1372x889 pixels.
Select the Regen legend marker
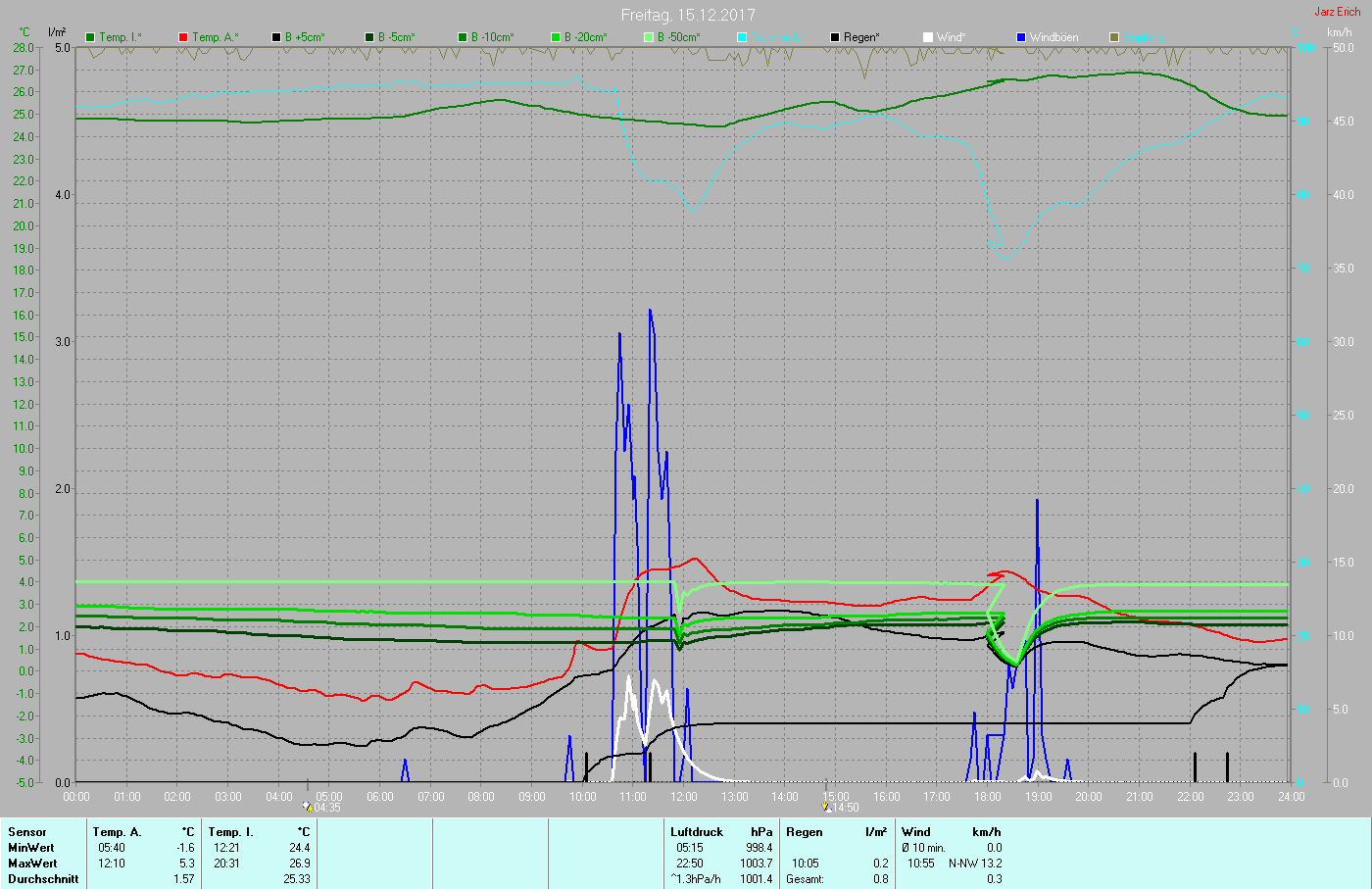[835, 37]
